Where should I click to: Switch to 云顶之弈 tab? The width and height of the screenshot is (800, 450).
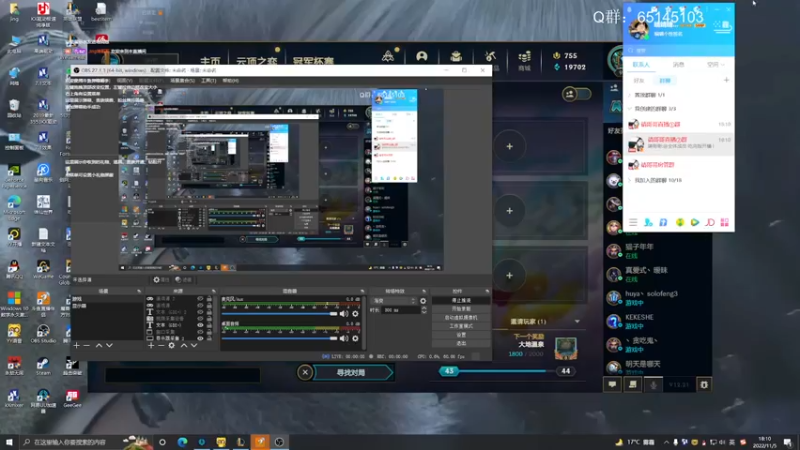(x=256, y=61)
